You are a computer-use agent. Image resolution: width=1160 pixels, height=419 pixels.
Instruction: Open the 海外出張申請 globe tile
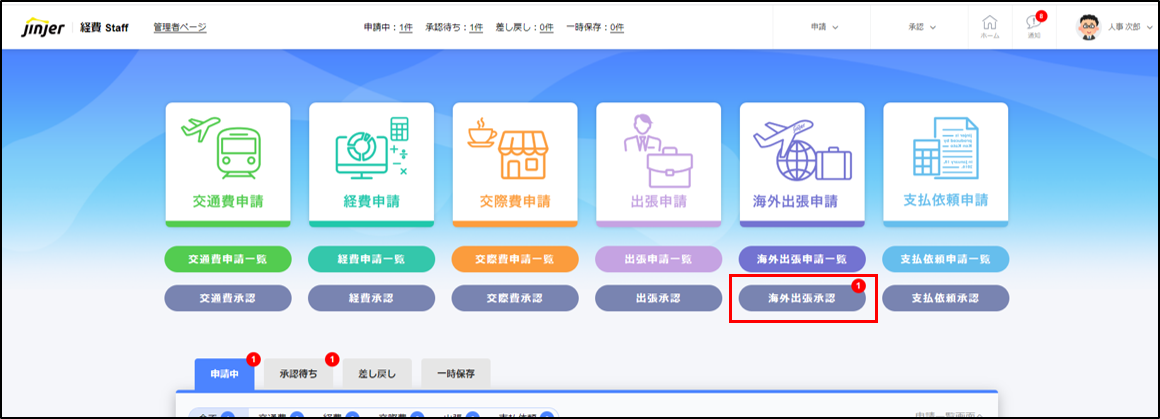pyautogui.click(x=802, y=164)
